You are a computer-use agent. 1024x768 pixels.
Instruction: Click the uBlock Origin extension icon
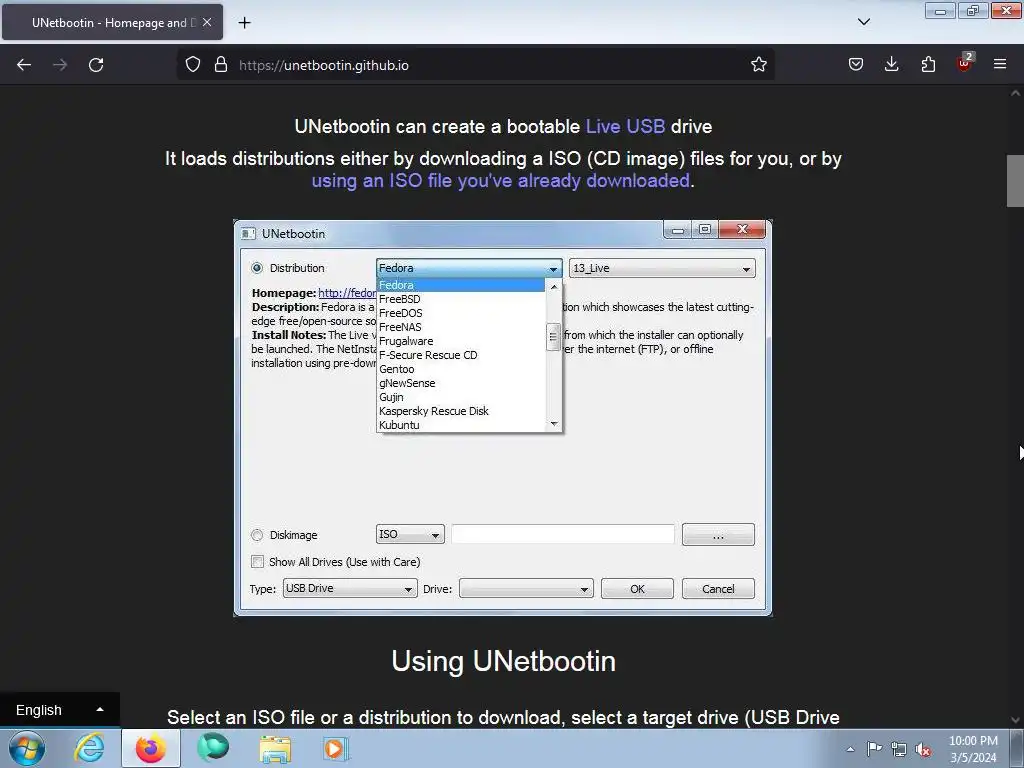[965, 63]
